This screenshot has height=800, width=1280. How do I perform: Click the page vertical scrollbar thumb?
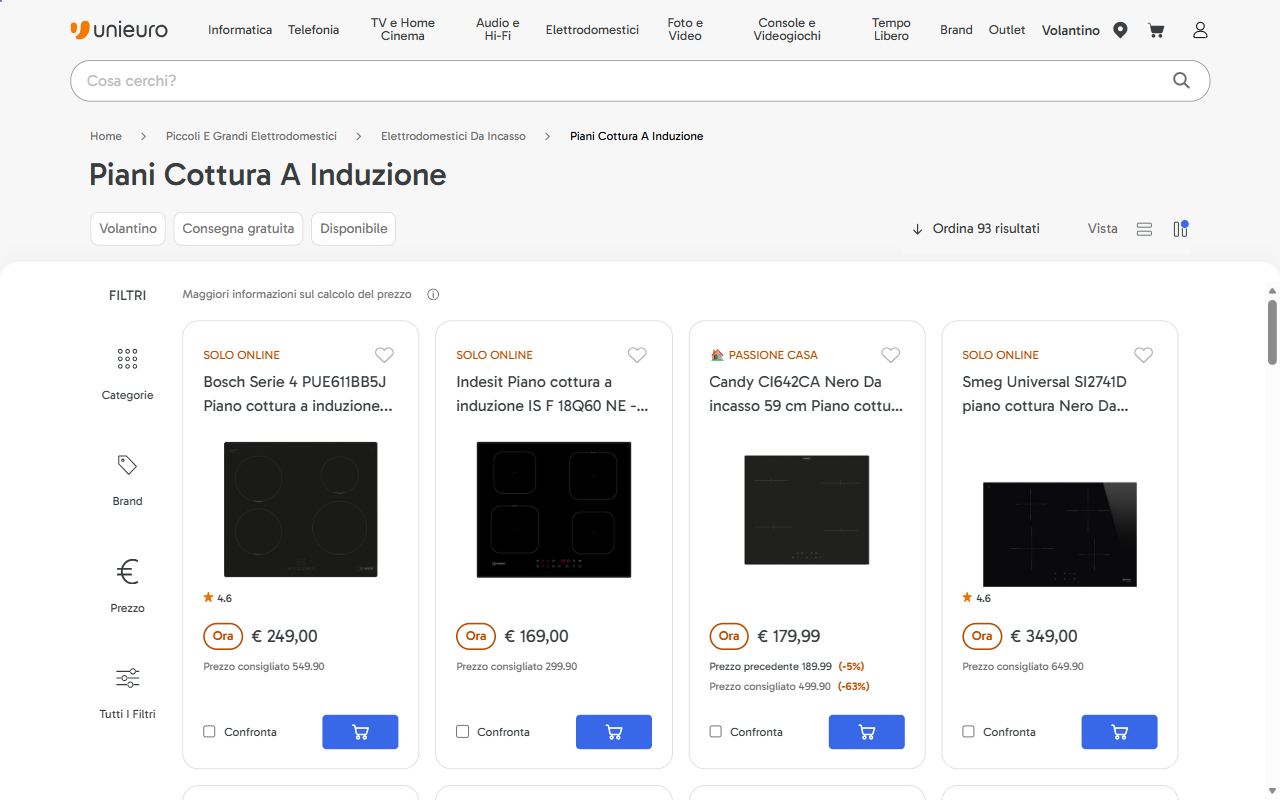click(1273, 332)
